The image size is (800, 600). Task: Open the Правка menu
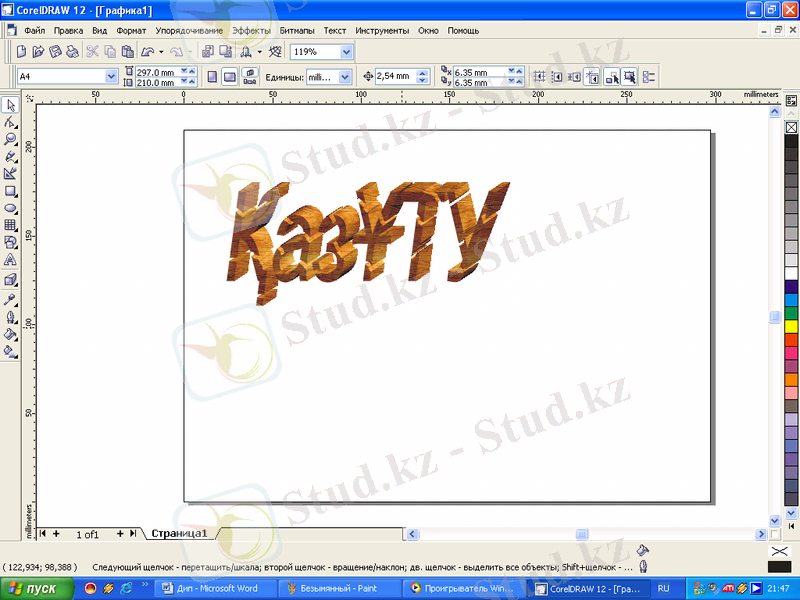[68, 31]
